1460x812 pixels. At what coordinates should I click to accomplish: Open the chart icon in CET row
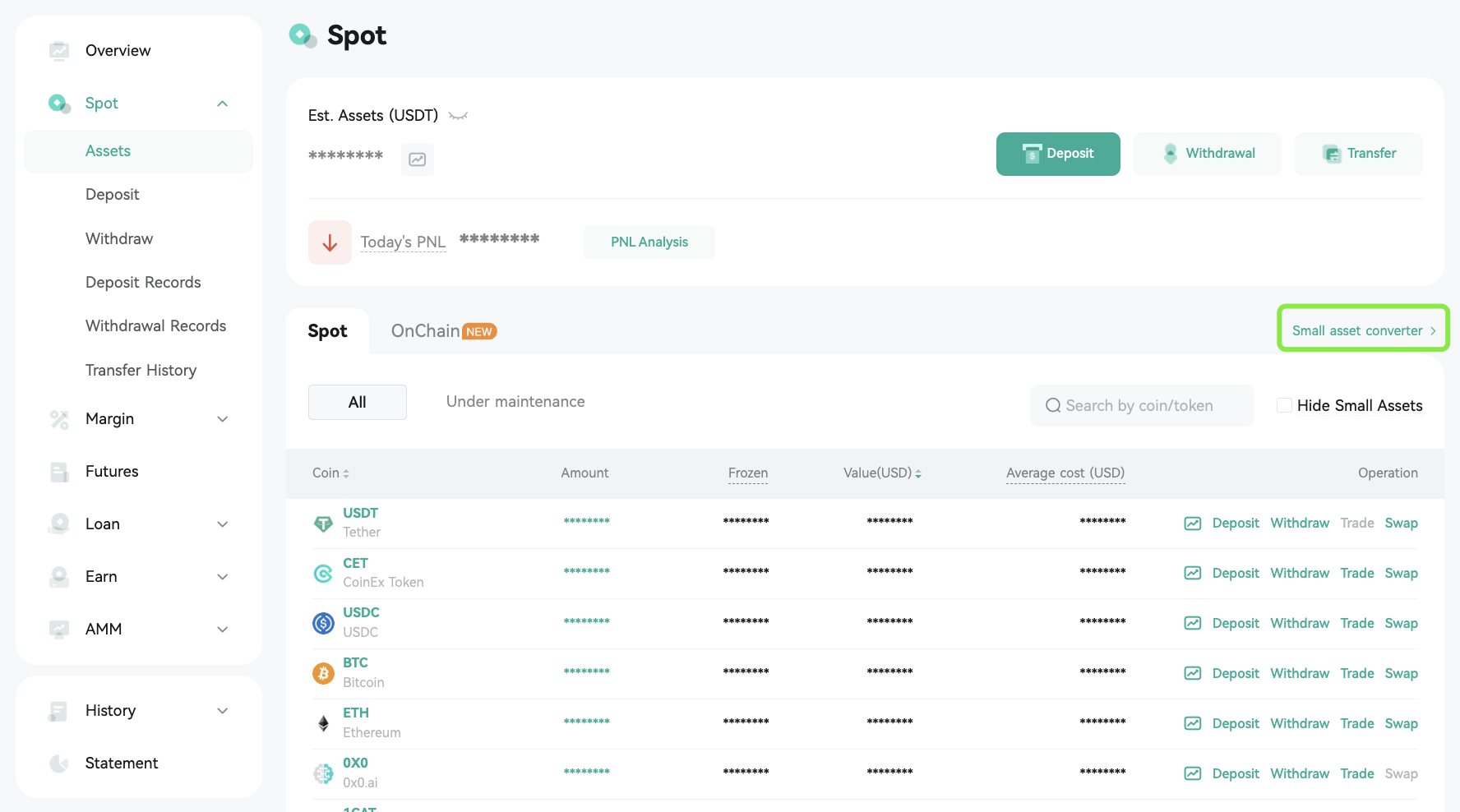[1193, 574]
